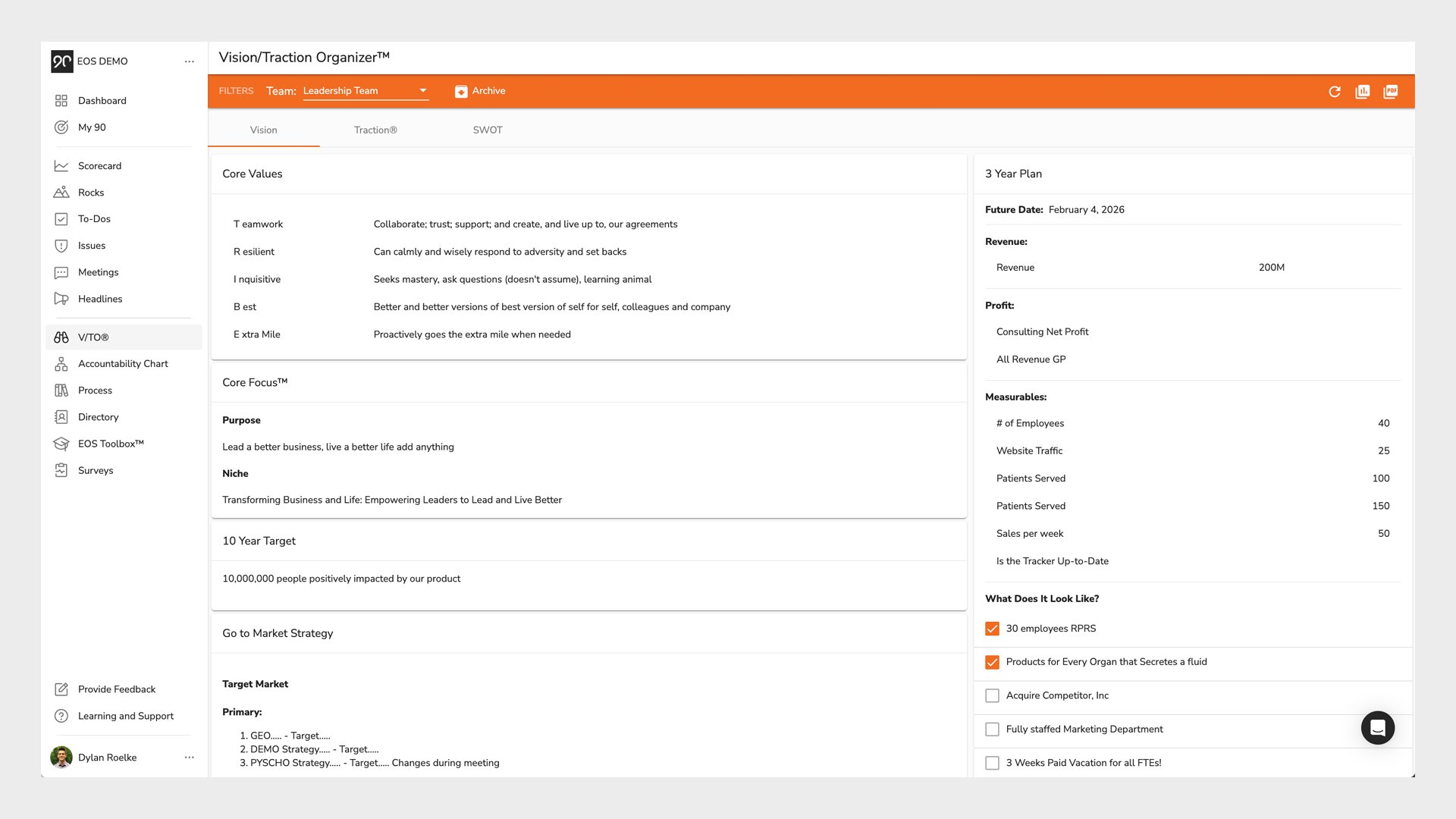Open Rocks from the sidebar
This screenshot has width=1456, height=819.
91,193
